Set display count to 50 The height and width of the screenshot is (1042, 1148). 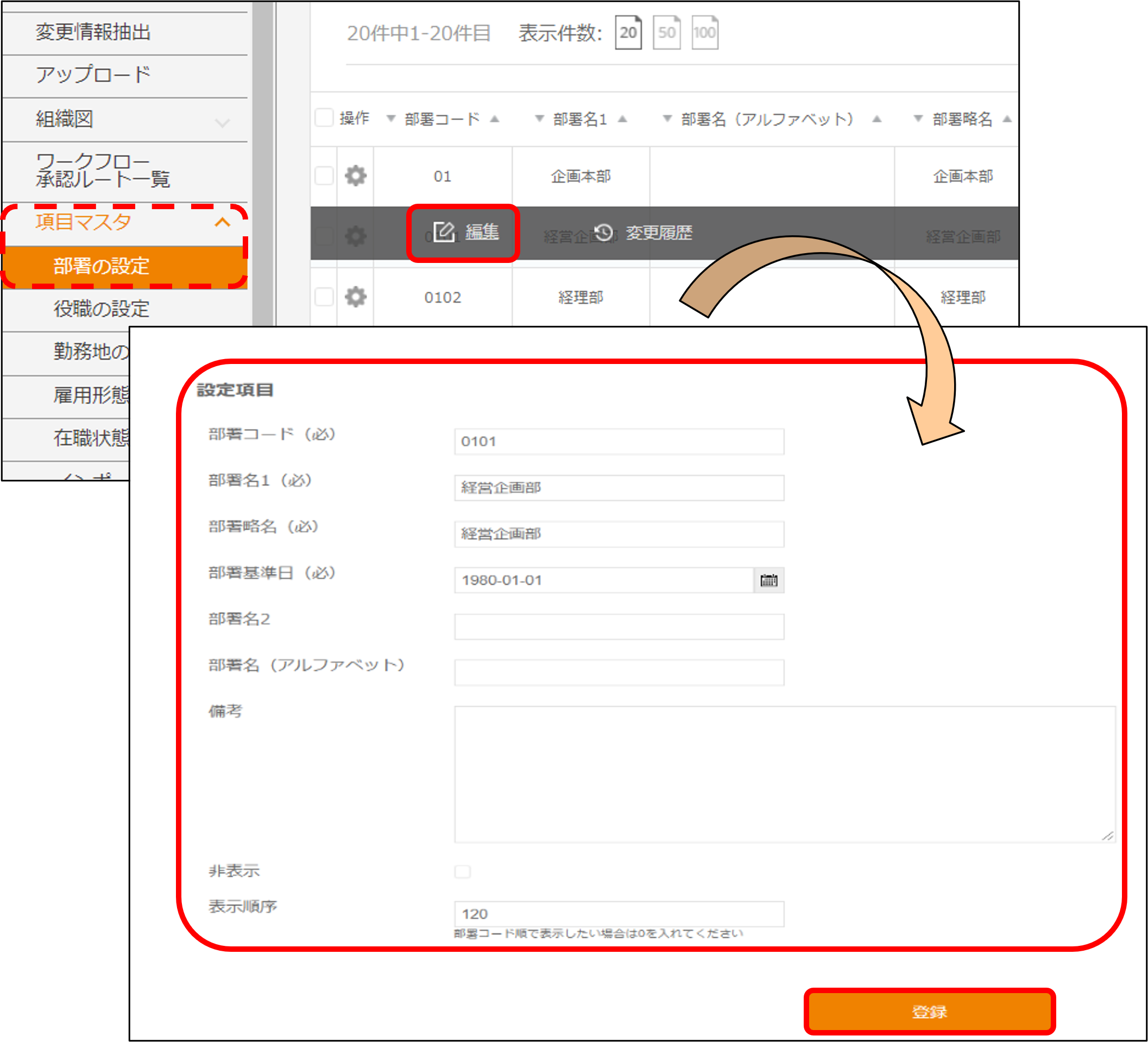(x=666, y=33)
